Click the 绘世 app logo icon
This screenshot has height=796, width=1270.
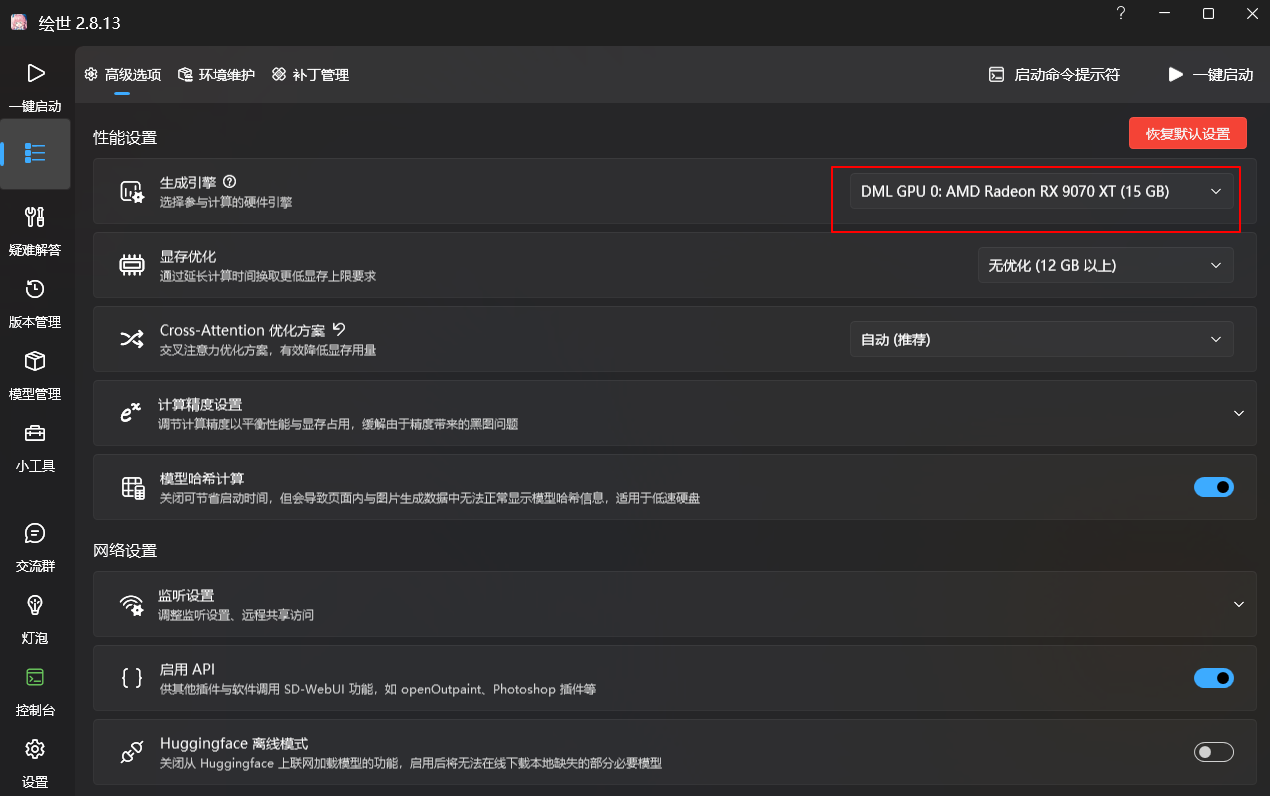pos(18,22)
